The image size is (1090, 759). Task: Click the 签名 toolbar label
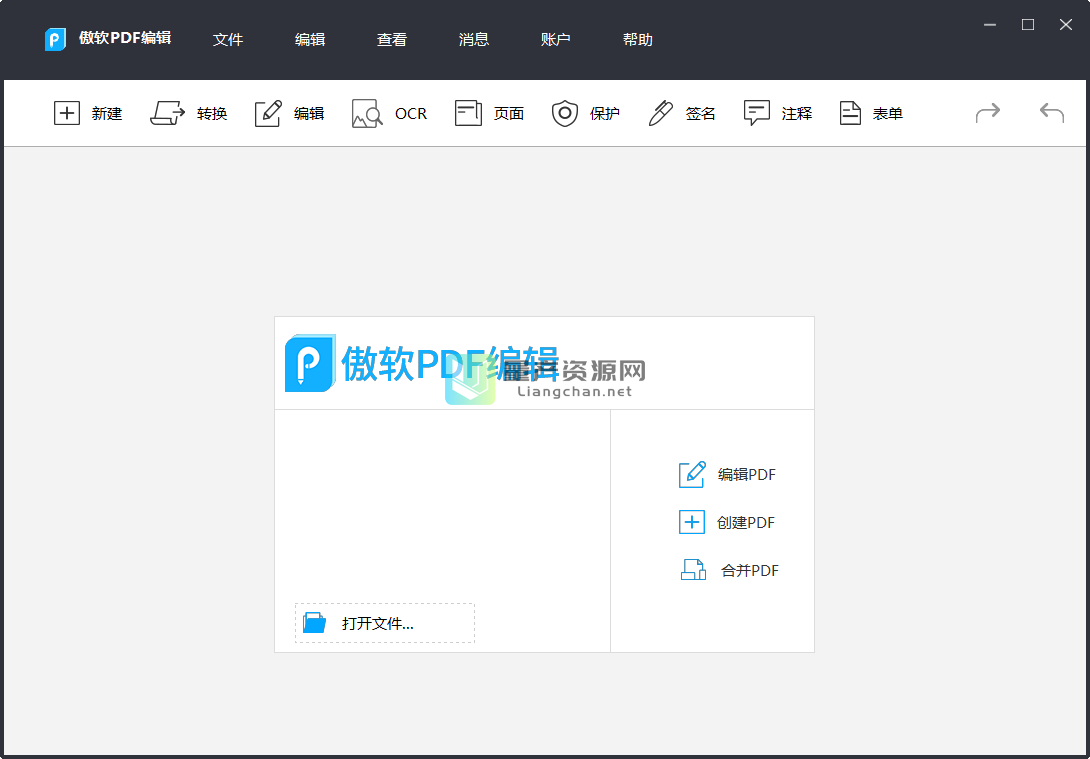[x=701, y=113]
